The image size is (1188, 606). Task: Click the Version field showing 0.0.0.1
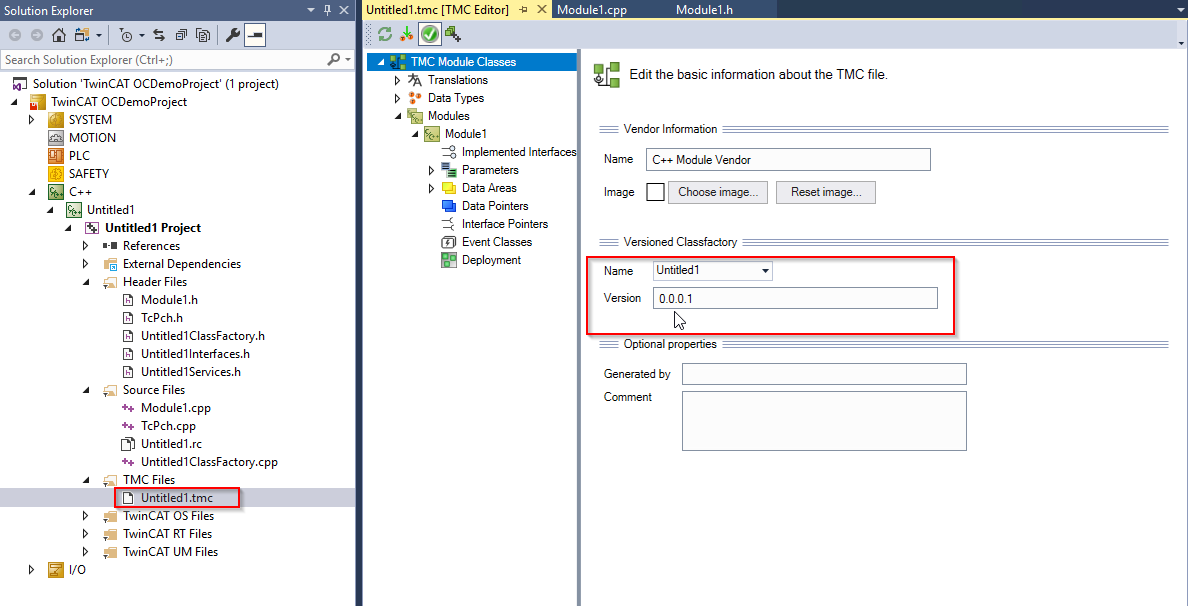796,298
